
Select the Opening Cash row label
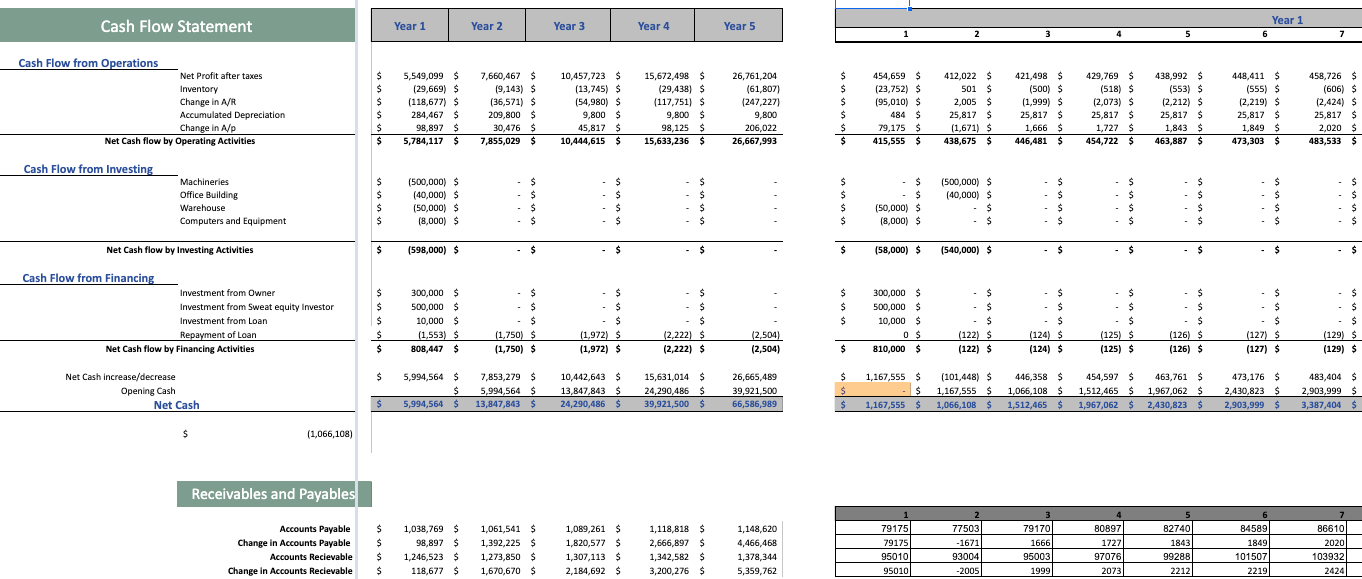click(x=148, y=391)
